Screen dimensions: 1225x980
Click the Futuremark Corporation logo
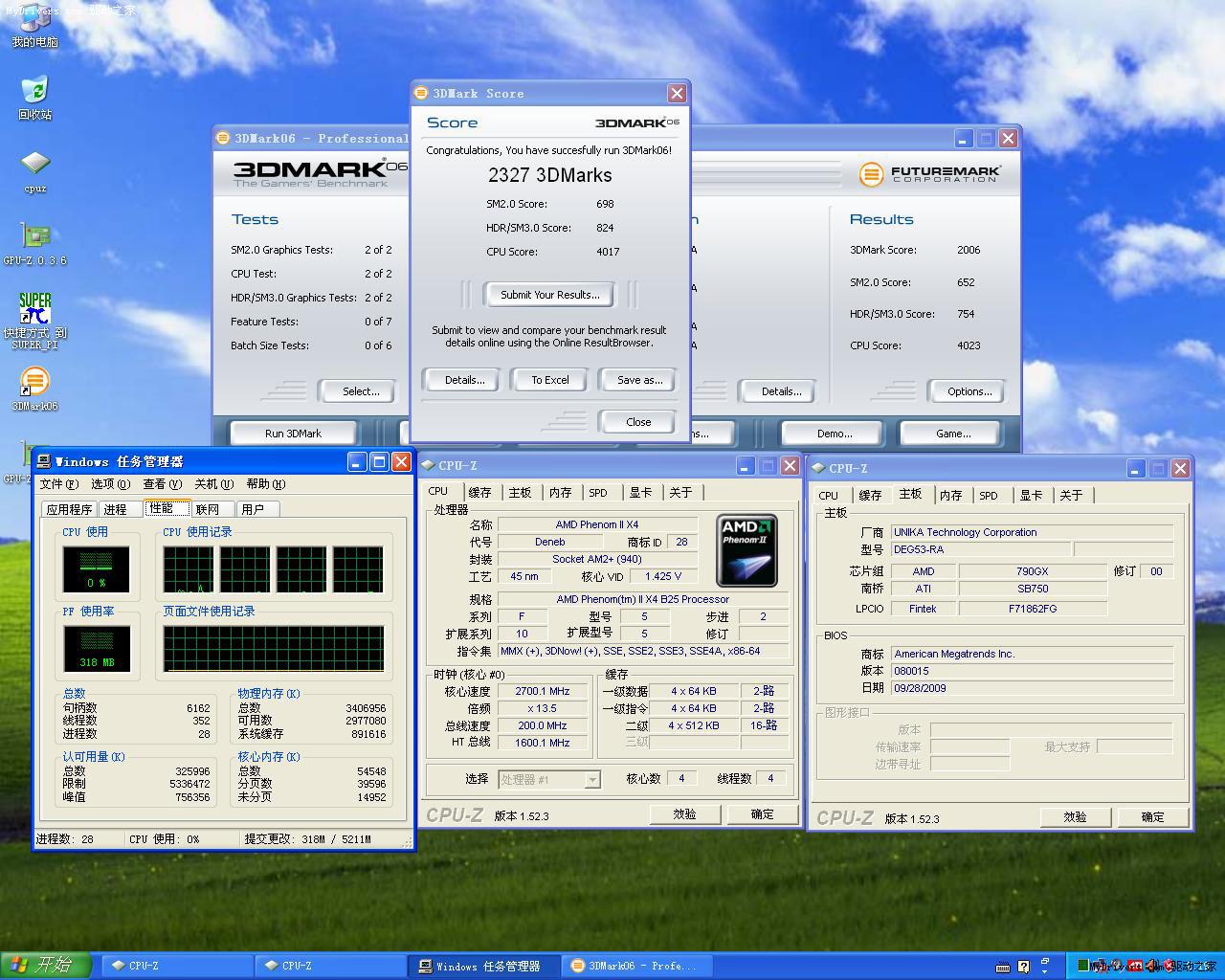click(x=929, y=174)
